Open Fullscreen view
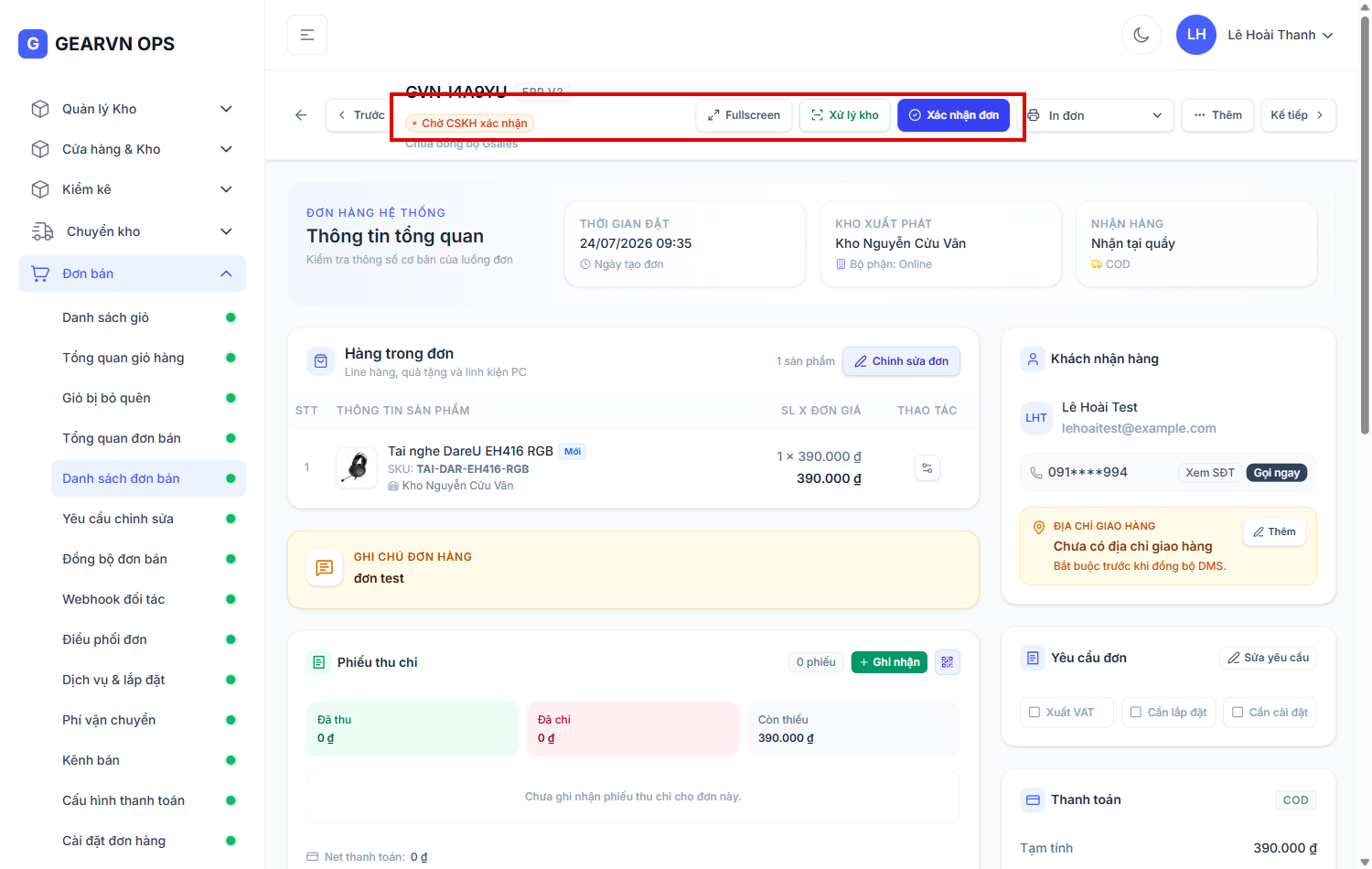The height and width of the screenshot is (869, 1372). [744, 115]
